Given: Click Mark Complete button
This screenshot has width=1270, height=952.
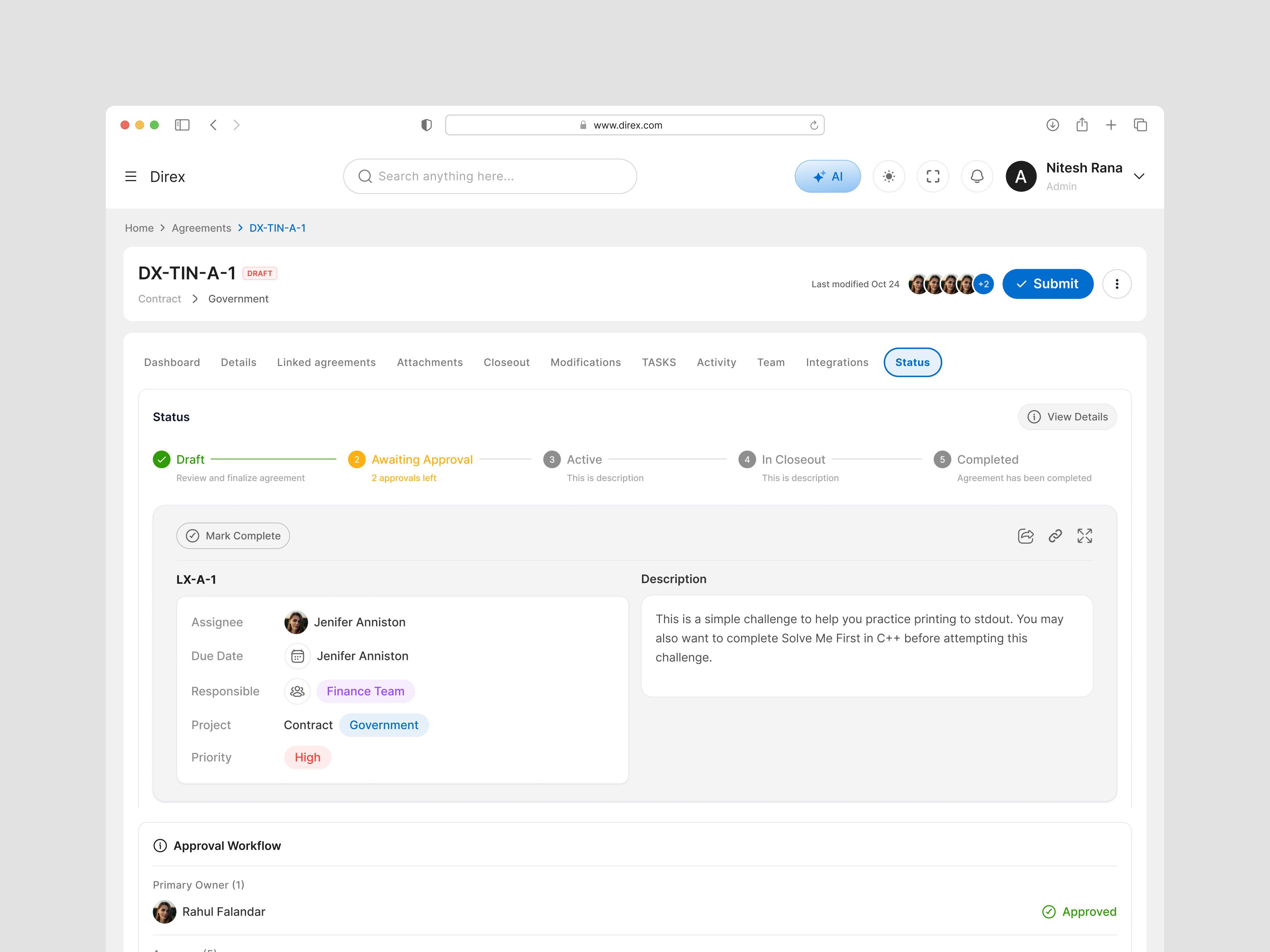Looking at the screenshot, I should click(233, 536).
